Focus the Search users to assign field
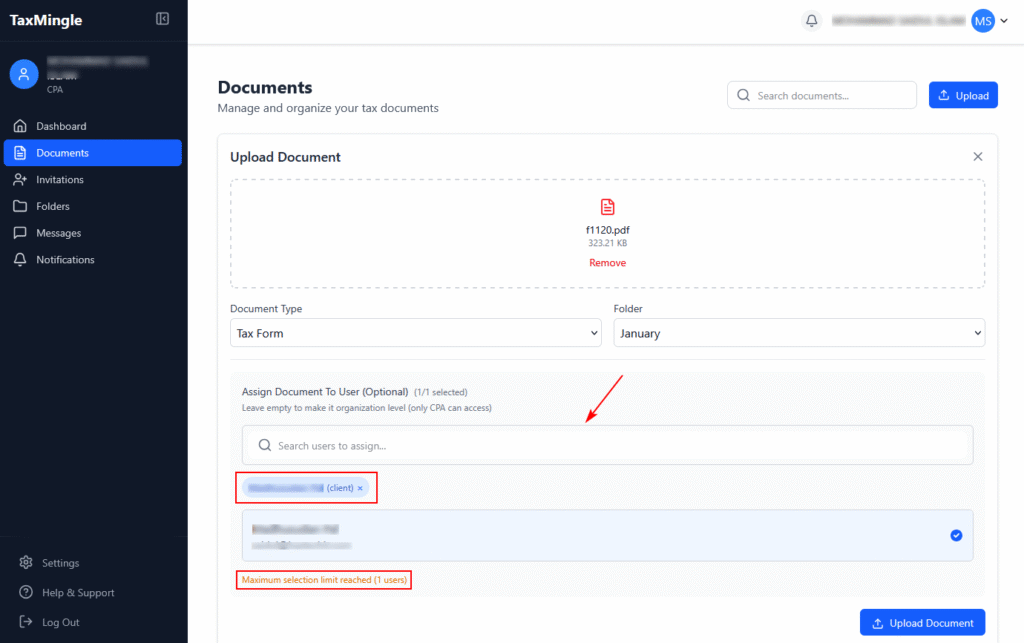Image resolution: width=1024 pixels, height=643 pixels. pyautogui.click(x=607, y=445)
